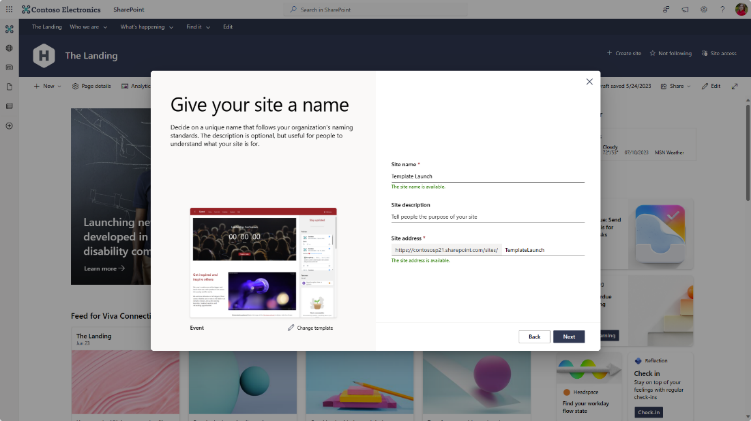Screen dimensions: 751x421
Task: Click the megaphone icon in header
Action: pos(685,9)
